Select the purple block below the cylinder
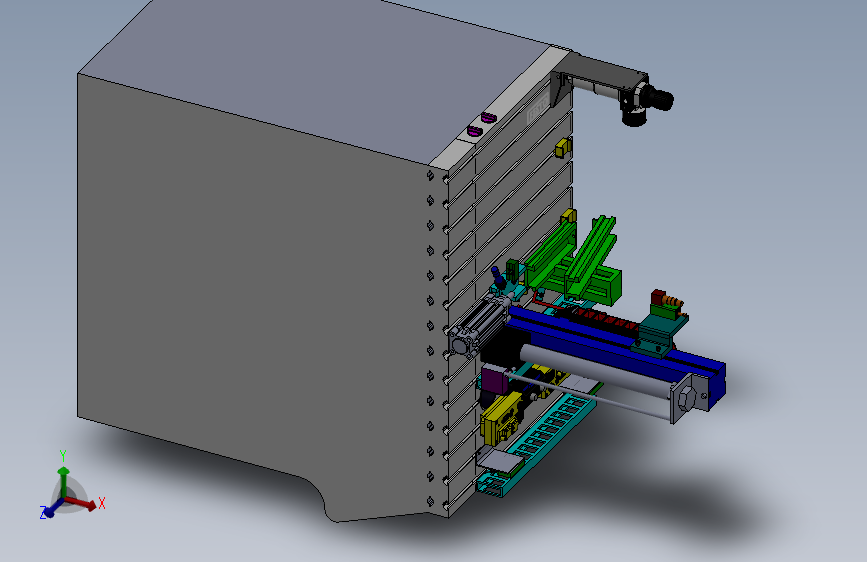Screen dimensions: 867x562 pyautogui.click(x=494, y=382)
